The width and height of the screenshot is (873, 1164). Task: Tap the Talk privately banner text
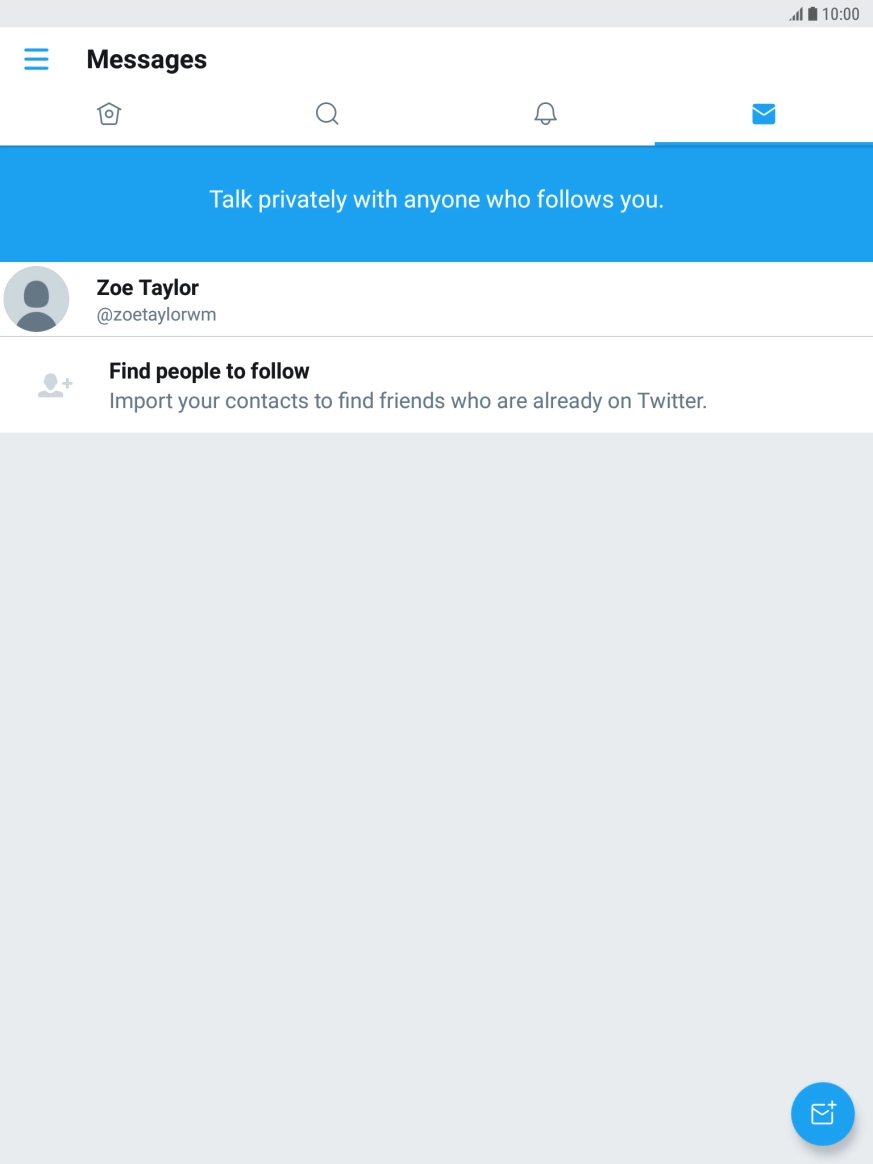(x=436, y=200)
